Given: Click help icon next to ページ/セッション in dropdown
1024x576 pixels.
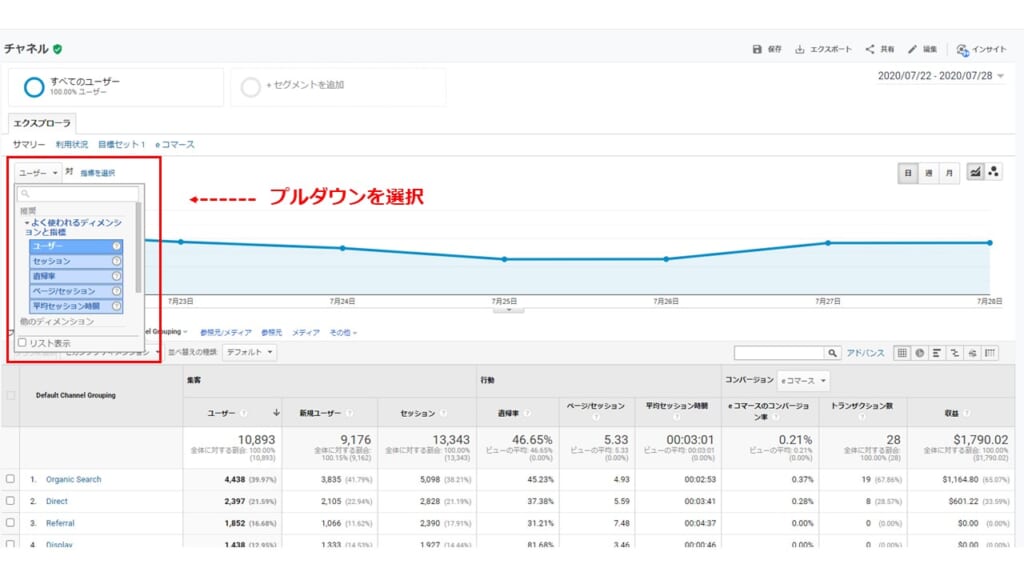Looking at the screenshot, I should pos(116,291).
